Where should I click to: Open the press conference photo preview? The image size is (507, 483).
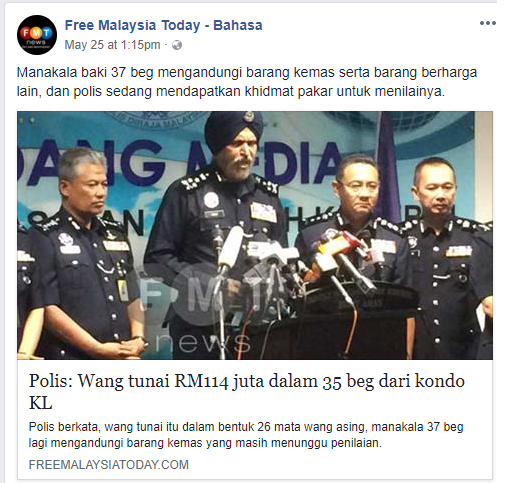point(255,235)
